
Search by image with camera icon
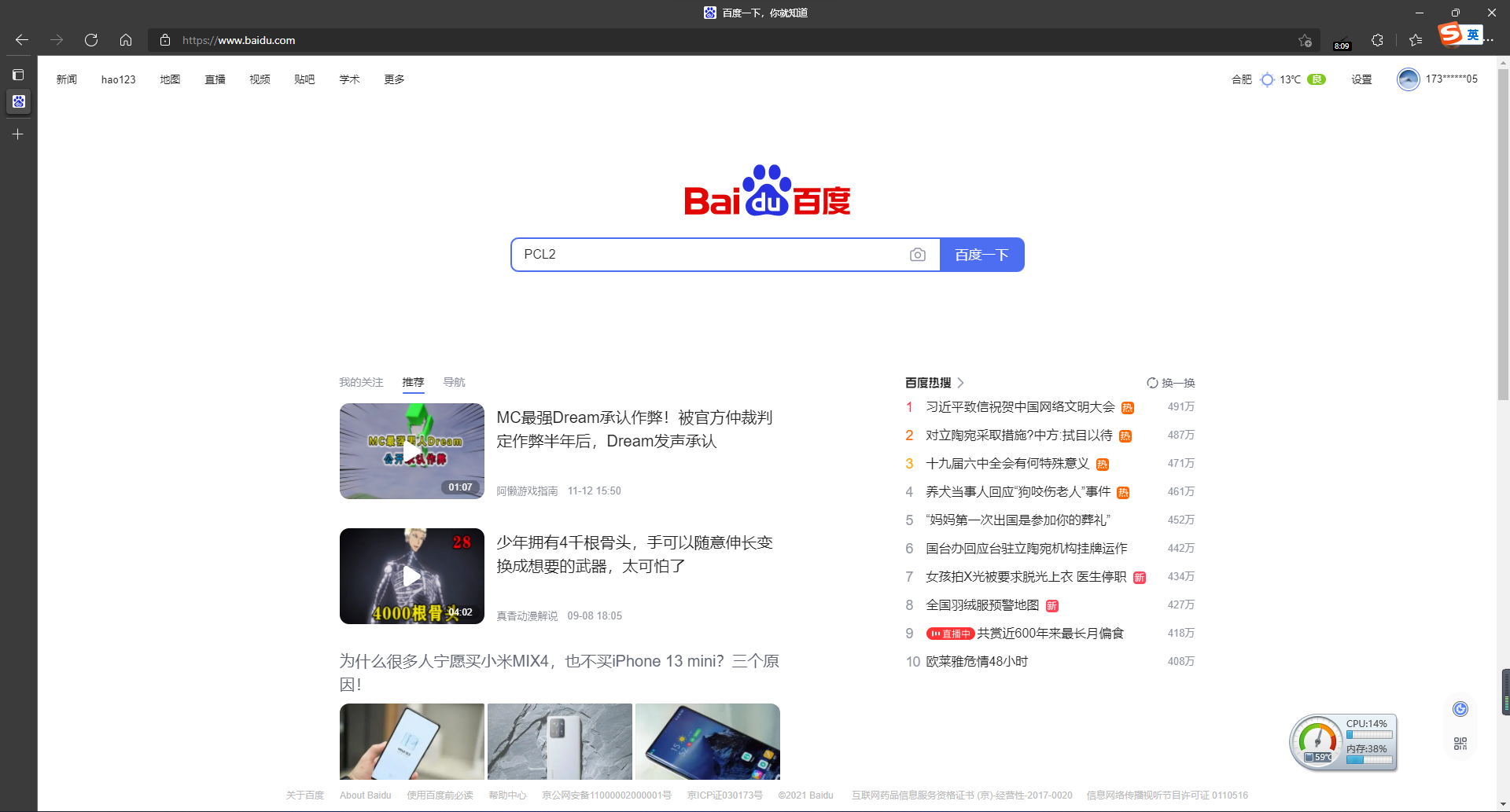coord(917,255)
